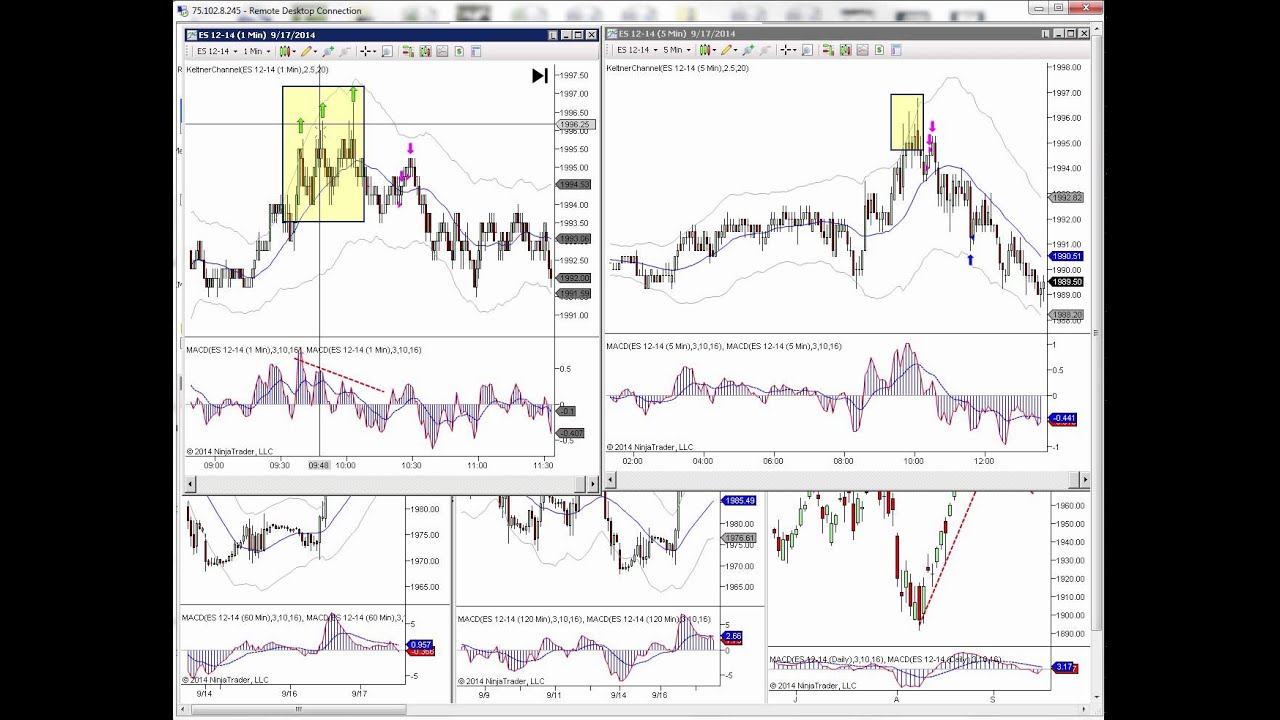Click MACD indicator label in 5 Min chart
The height and width of the screenshot is (720, 1280).
(723, 346)
